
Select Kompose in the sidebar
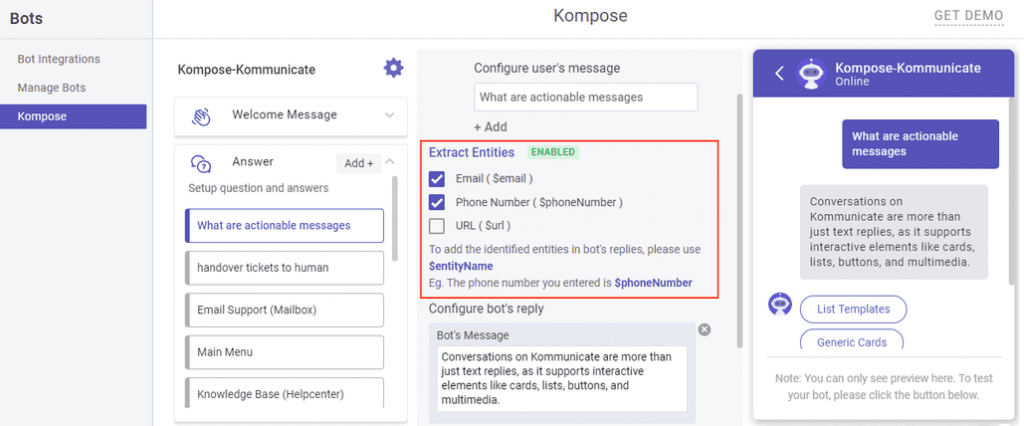73,116
